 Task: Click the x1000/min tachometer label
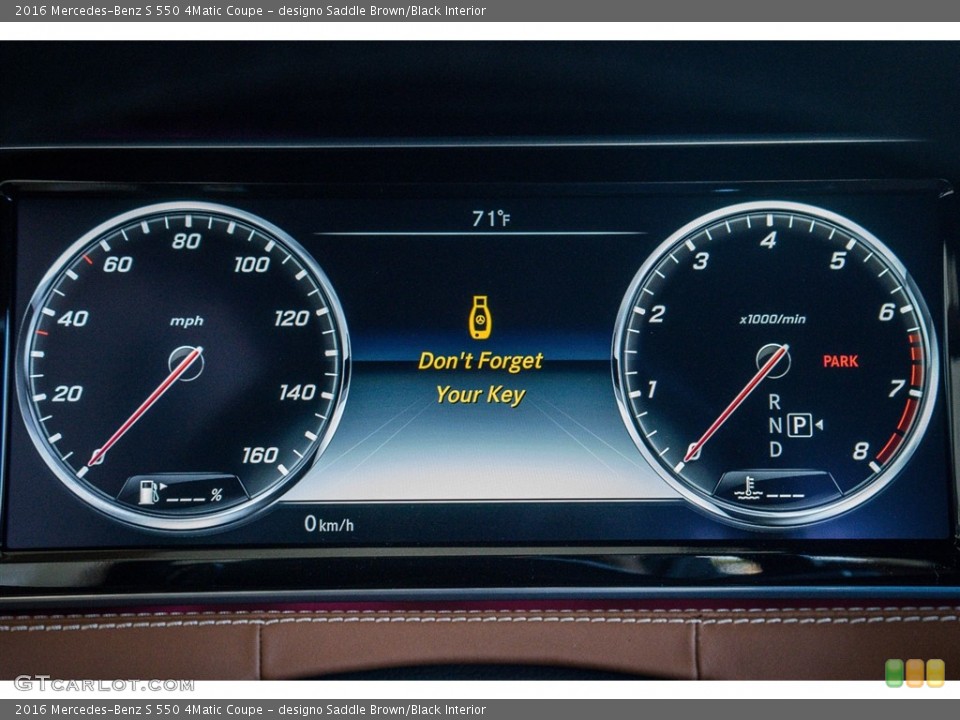(x=773, y=319)
